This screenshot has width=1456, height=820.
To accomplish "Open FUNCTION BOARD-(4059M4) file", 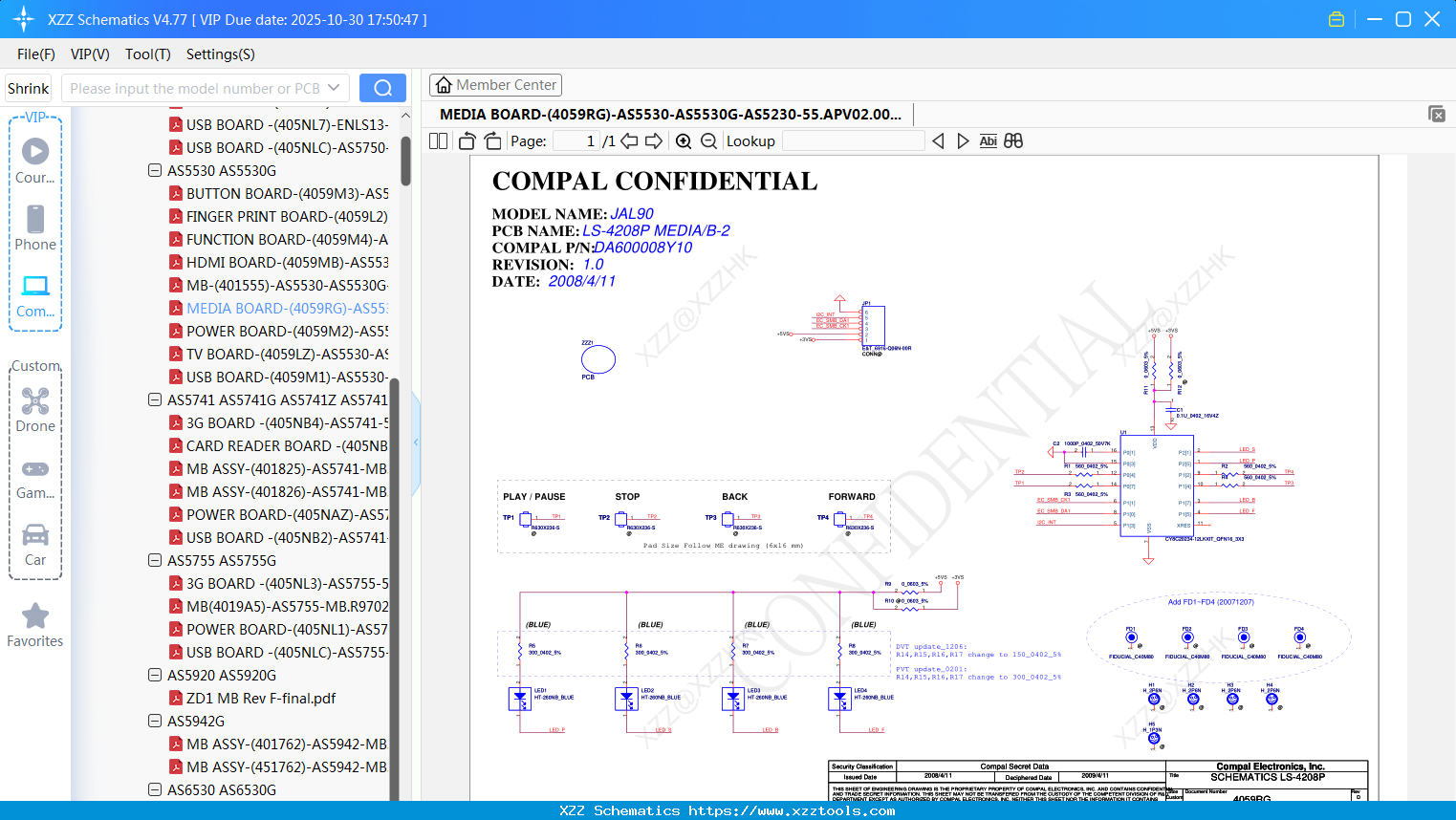I will pos(279,239).
